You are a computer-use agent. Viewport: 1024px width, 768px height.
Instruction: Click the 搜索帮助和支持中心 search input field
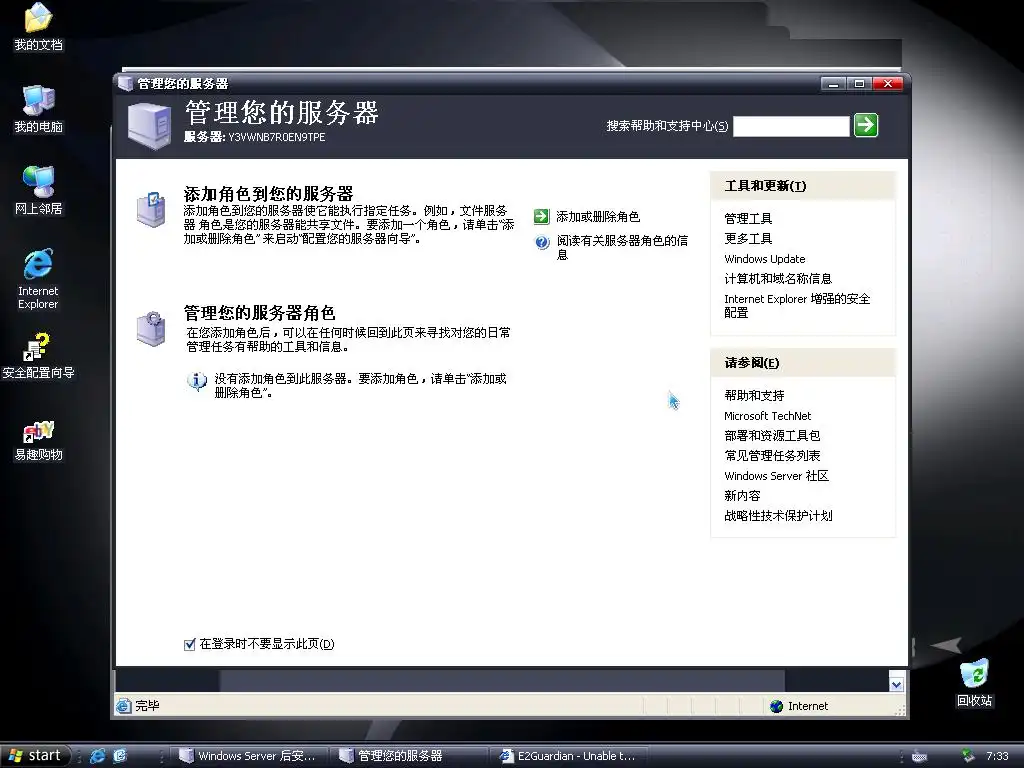click(791, 126)
